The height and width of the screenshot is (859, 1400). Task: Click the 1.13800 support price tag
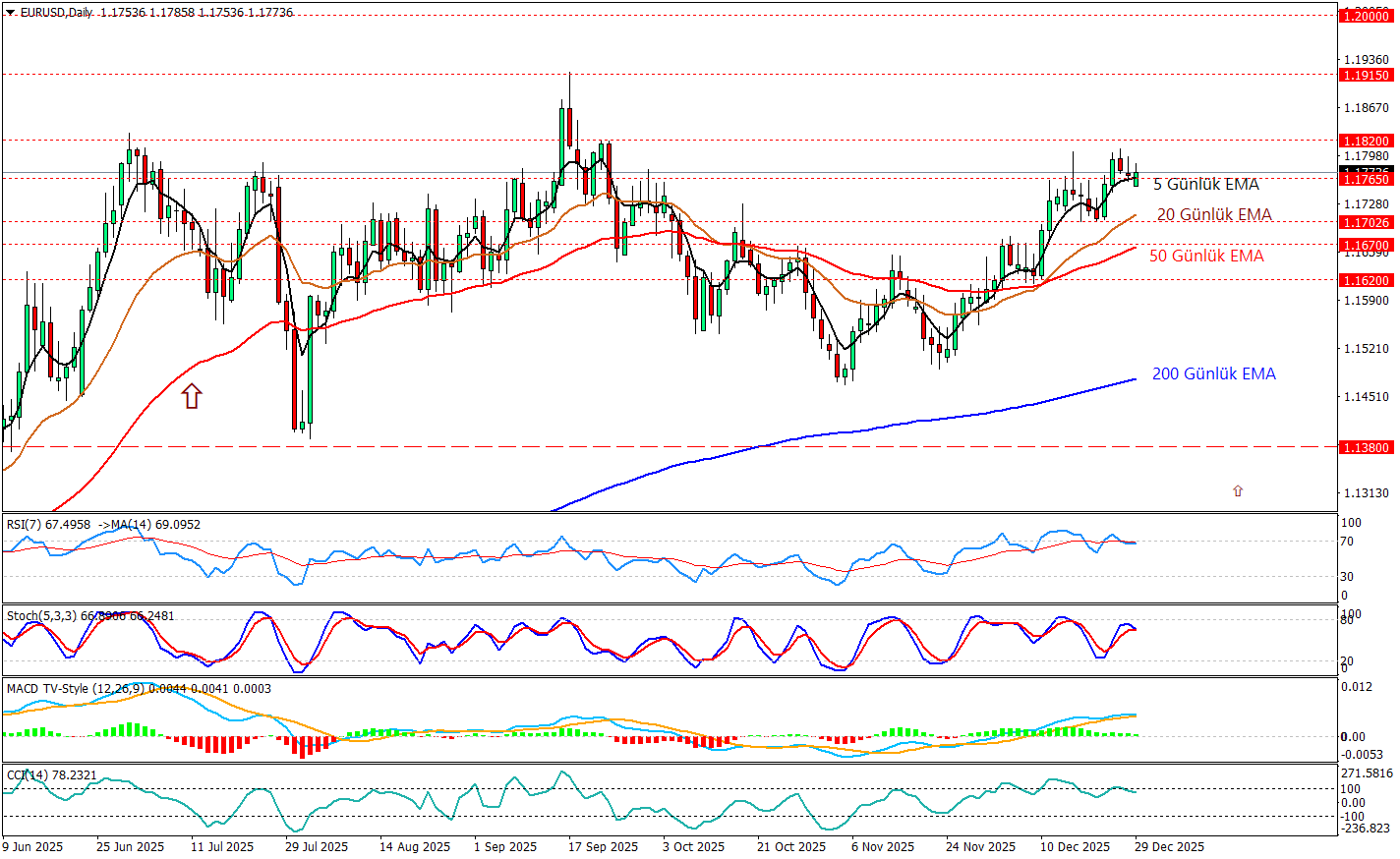[x=1367, y=447]
